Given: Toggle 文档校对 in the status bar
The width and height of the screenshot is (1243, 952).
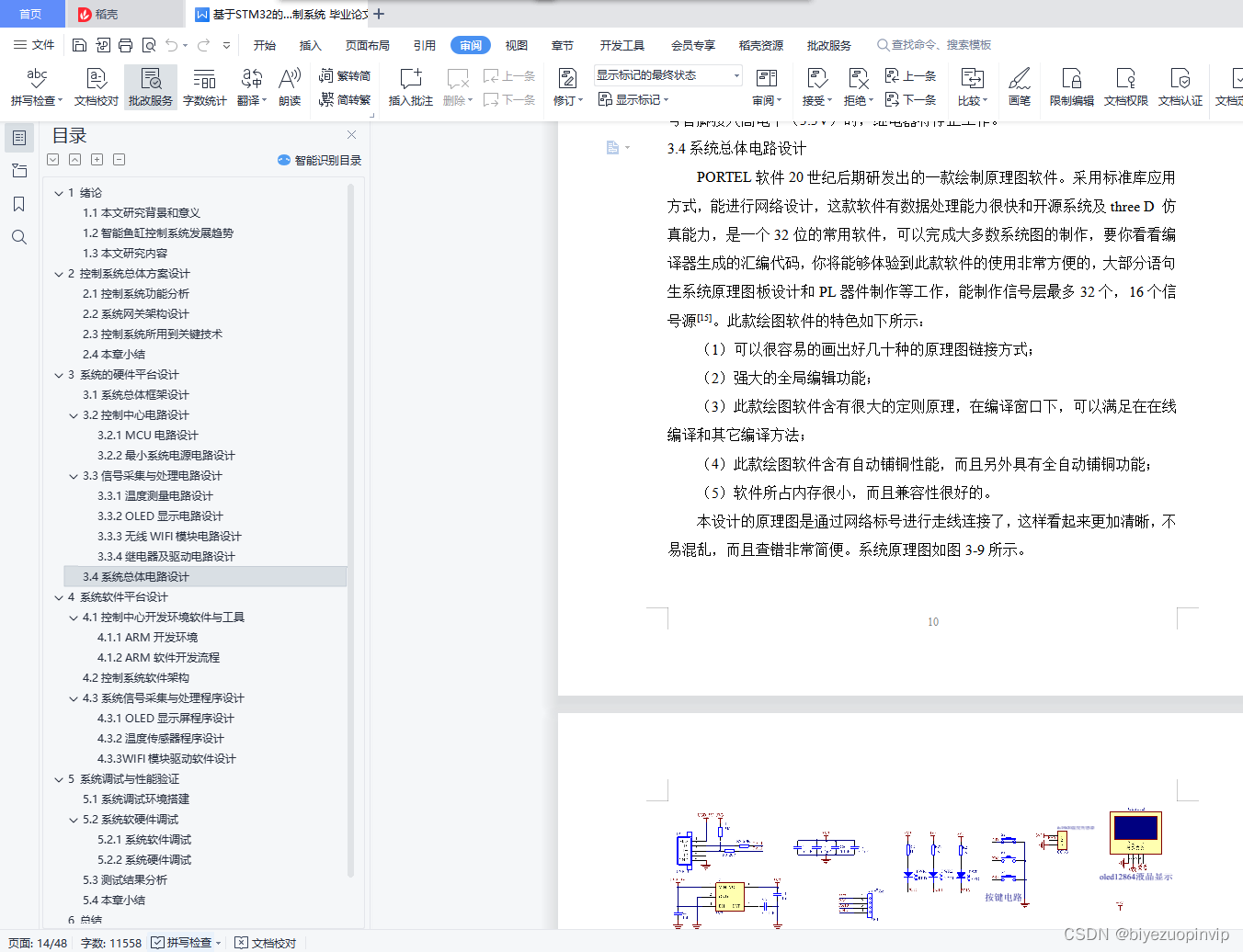Looking at the screenshot, I should [266, 943].
